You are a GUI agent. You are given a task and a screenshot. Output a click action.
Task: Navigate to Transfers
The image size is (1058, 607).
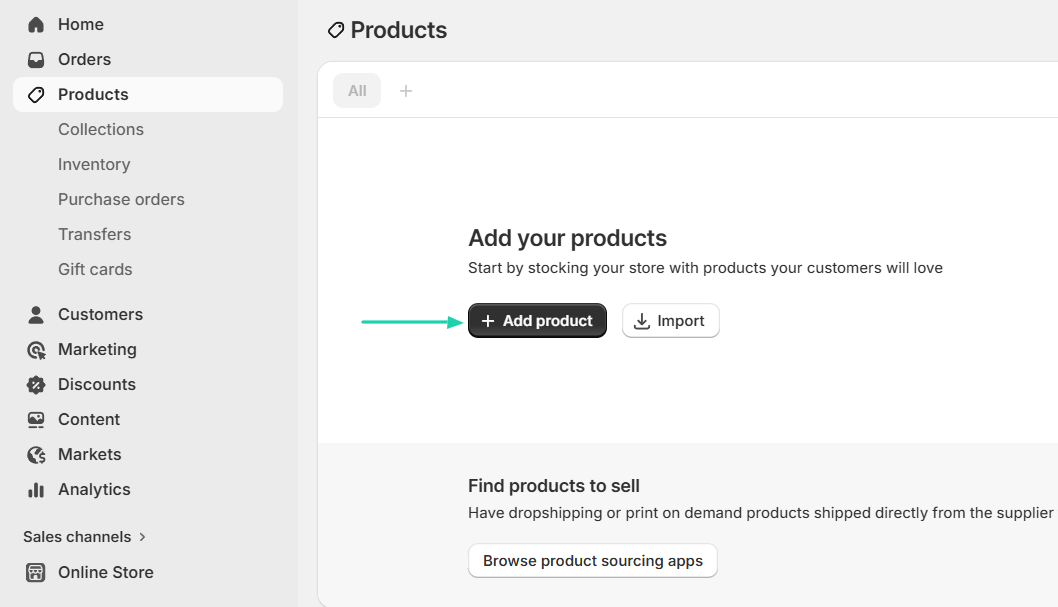pos(94,234)
